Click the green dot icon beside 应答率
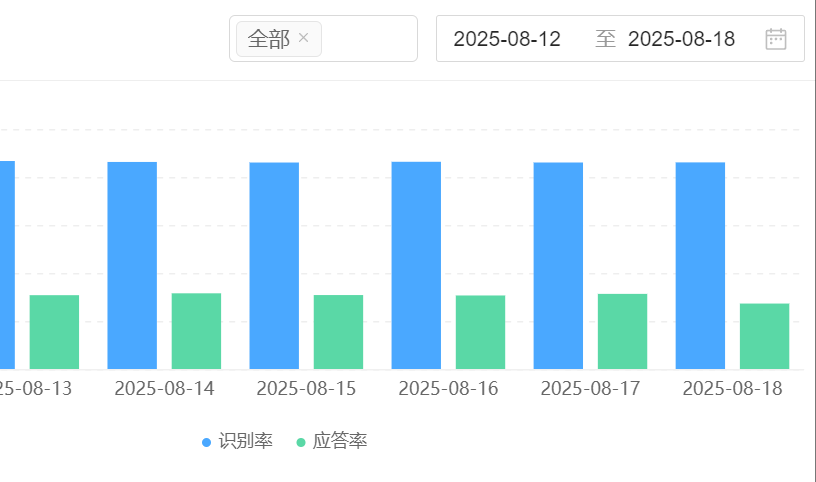This screenshot has width=816, height=482. (301, 442)
